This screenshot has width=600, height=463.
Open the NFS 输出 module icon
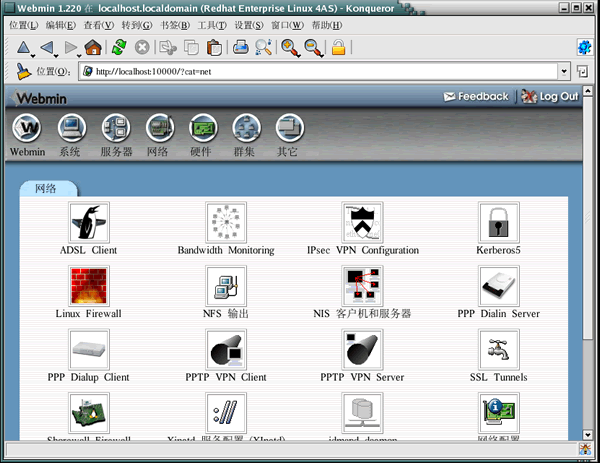click(x=226, y=286)
